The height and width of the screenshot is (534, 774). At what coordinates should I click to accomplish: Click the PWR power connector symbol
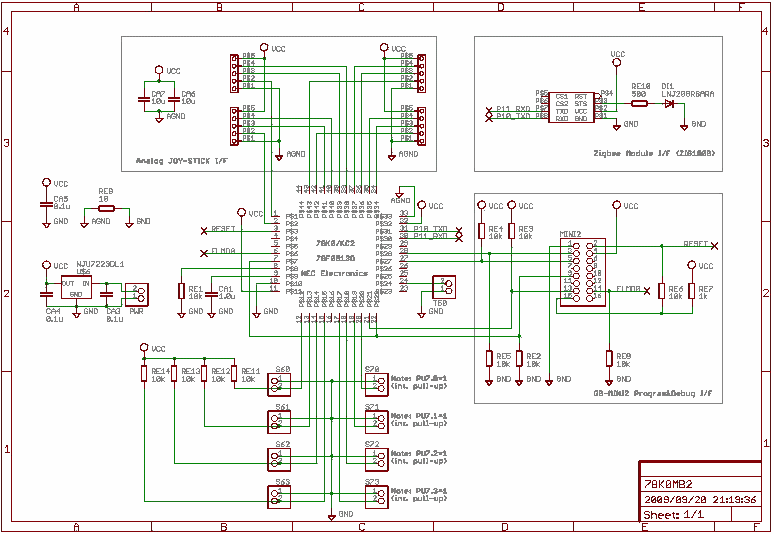pyautogui.click(x=137, y=294)
